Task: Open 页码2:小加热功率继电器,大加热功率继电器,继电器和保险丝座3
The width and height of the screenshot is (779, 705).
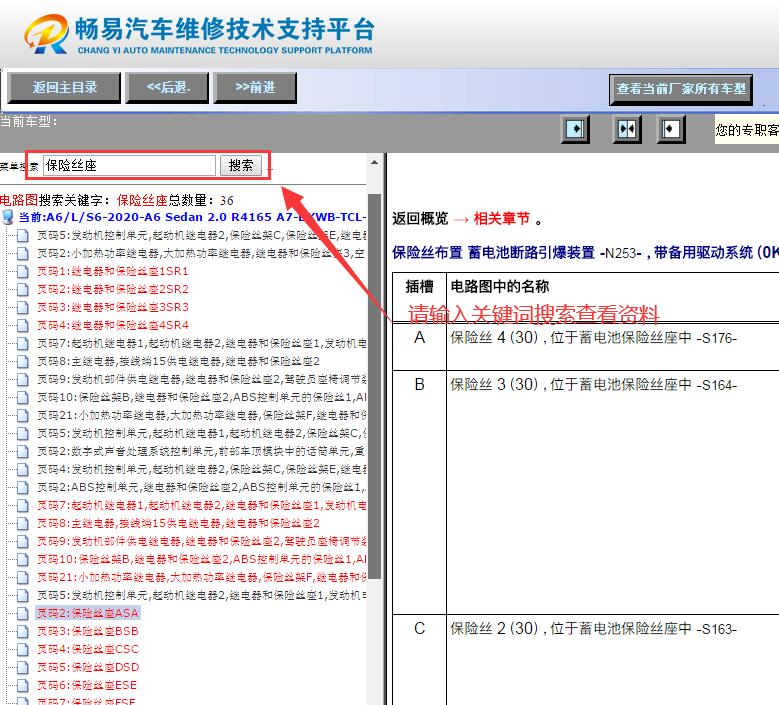Action: coord(201,253)
